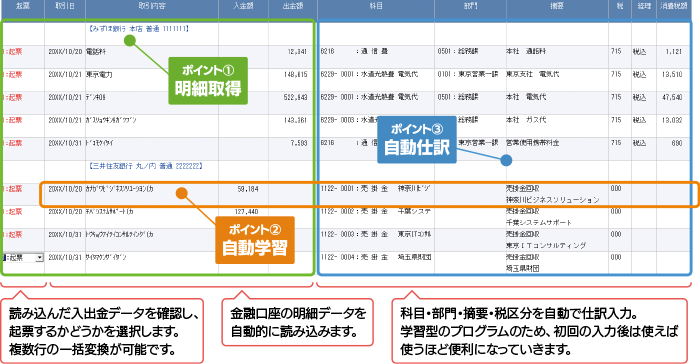Click the 消費税額 column header
The height and width of the screenshot is (364, 700).
[674, 6]
